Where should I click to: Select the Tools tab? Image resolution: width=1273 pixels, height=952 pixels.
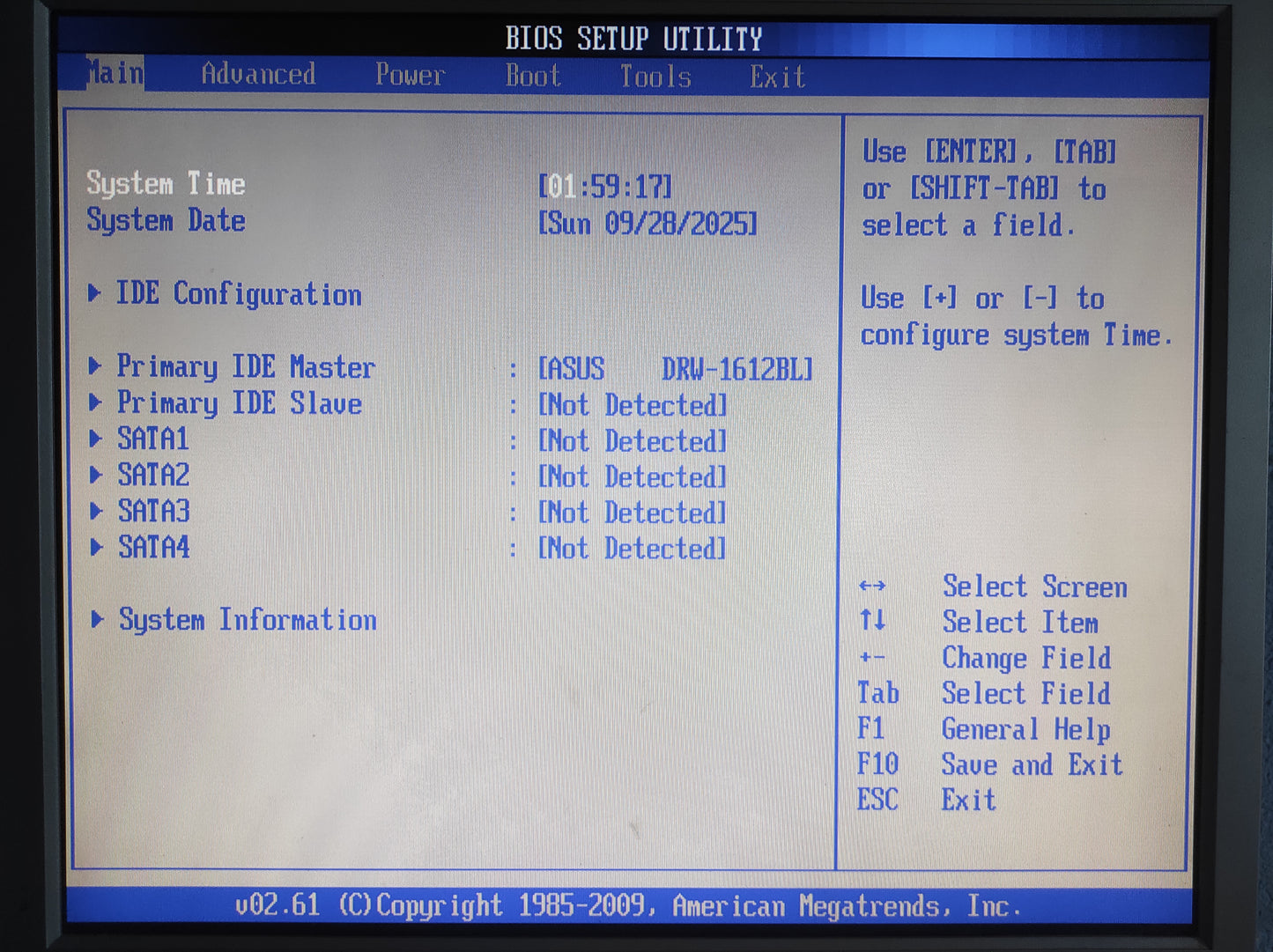pos(655,77)
